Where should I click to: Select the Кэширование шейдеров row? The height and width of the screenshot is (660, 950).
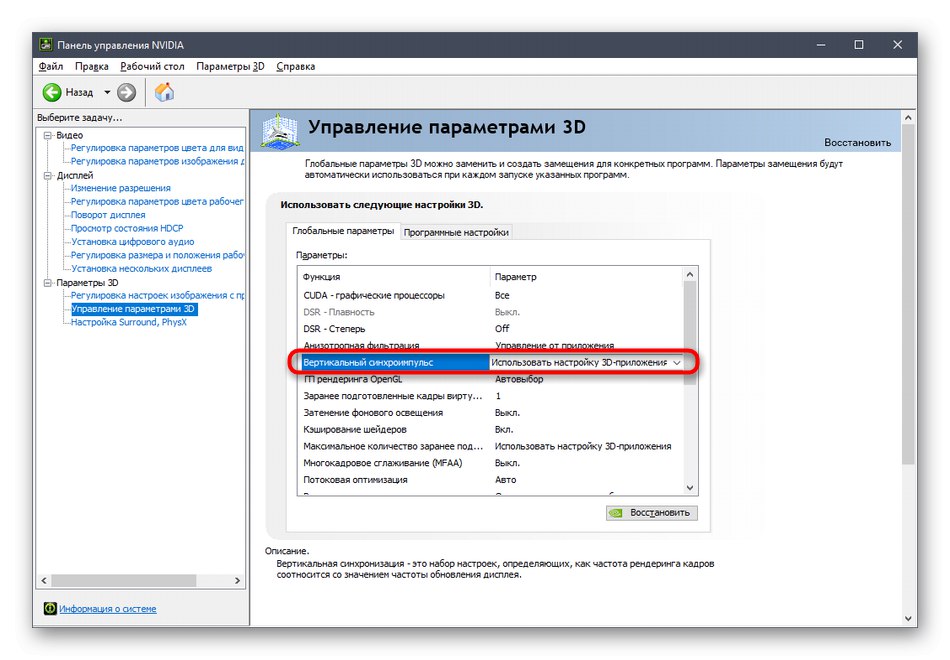click(x=491, y=430)
